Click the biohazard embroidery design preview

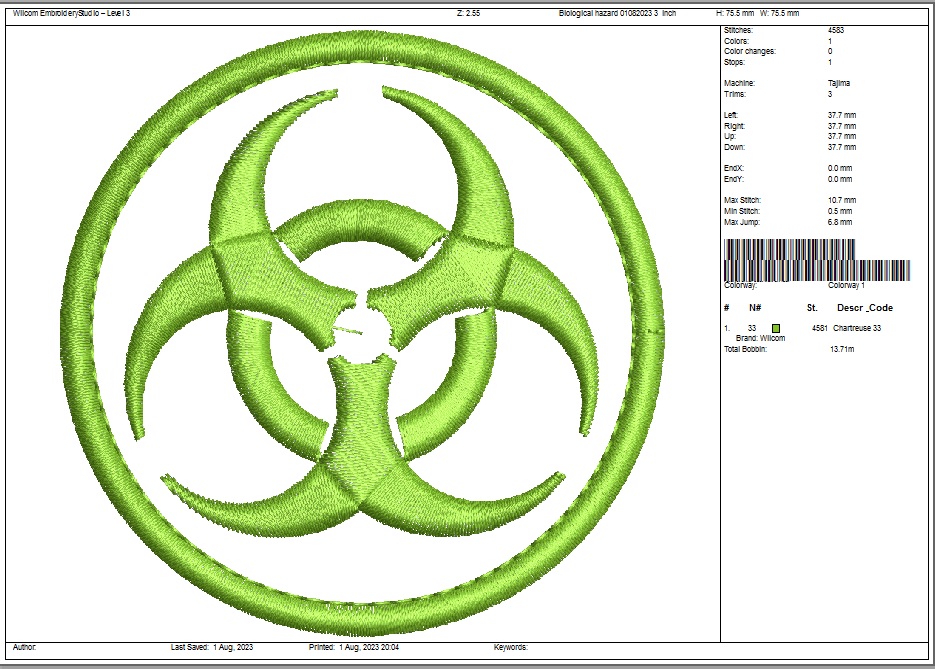click(363, 333)
